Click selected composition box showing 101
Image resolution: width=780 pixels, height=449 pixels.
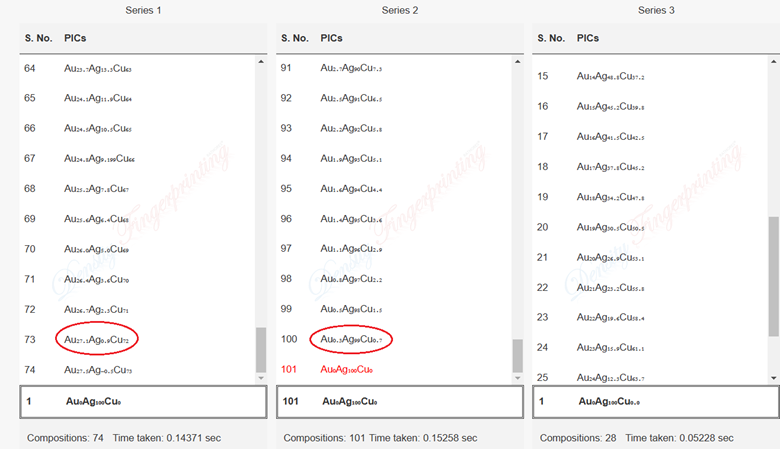tap(399, 401)
